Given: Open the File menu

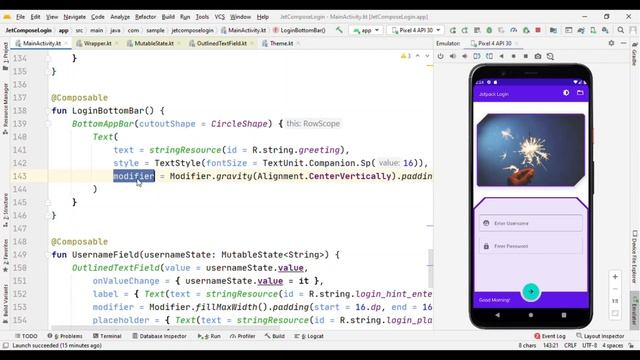Looking at the screenshot, I should click(x=20, y=17).
